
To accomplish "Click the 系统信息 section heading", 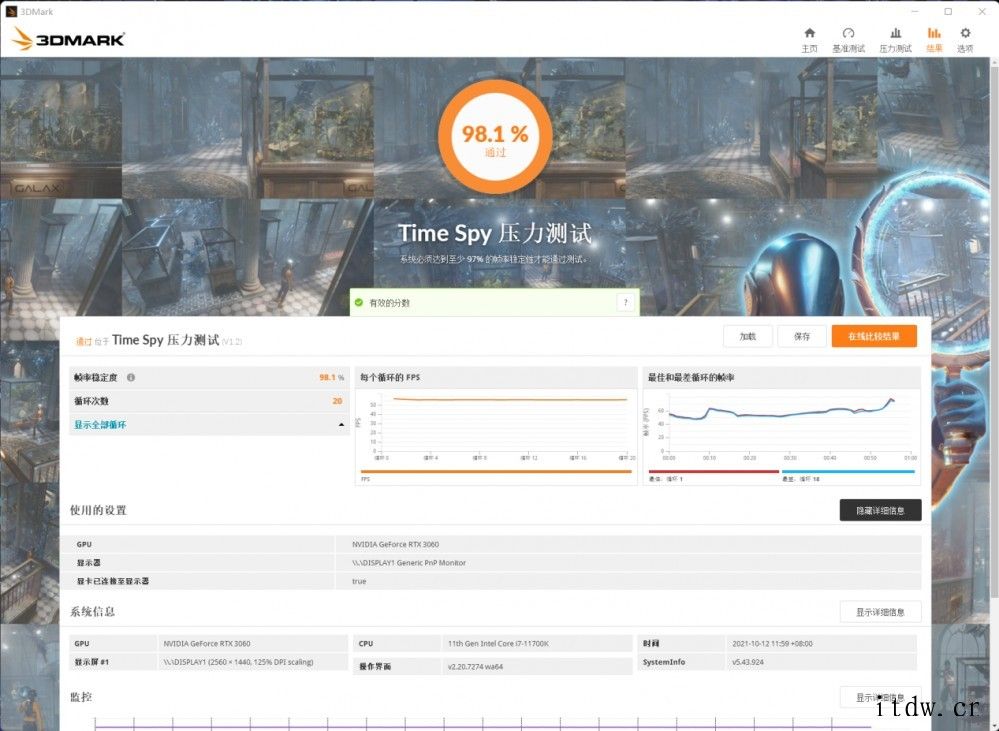I will (x=92, y=611).
